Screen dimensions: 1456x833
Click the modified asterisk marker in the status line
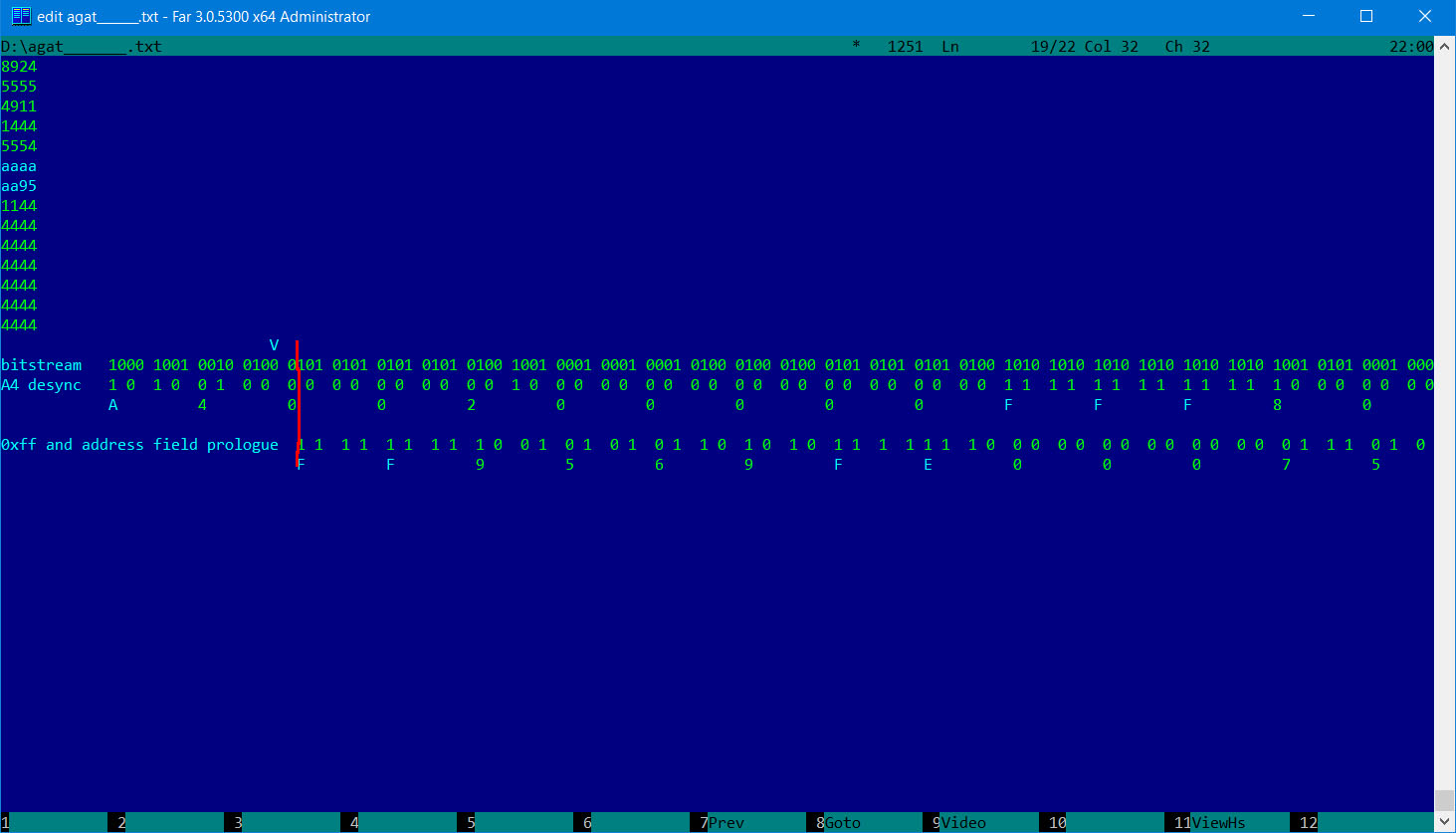pyautogui.click(x=856, y=47)
